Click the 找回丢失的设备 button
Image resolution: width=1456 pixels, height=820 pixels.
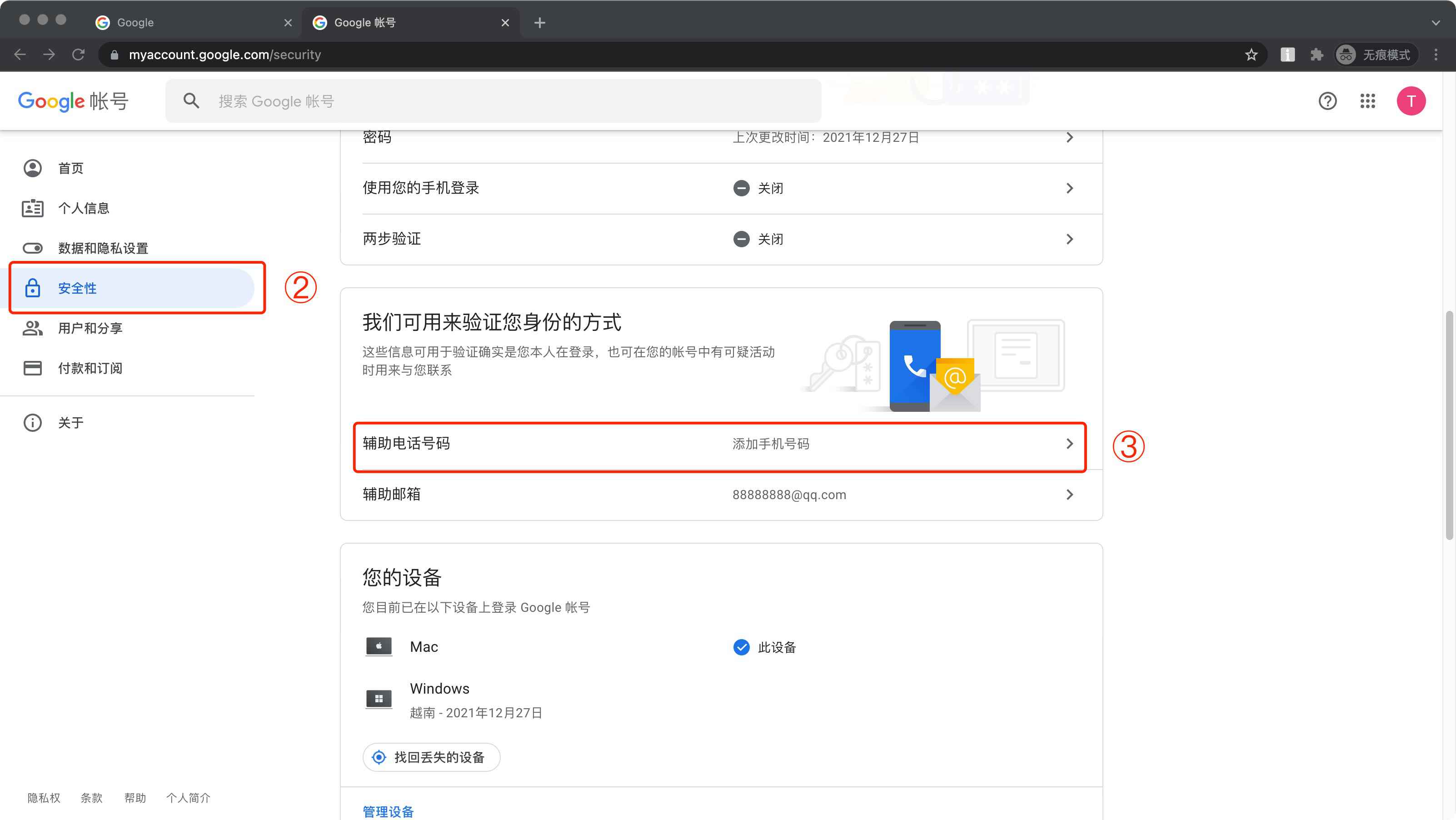tap(431, 757)
